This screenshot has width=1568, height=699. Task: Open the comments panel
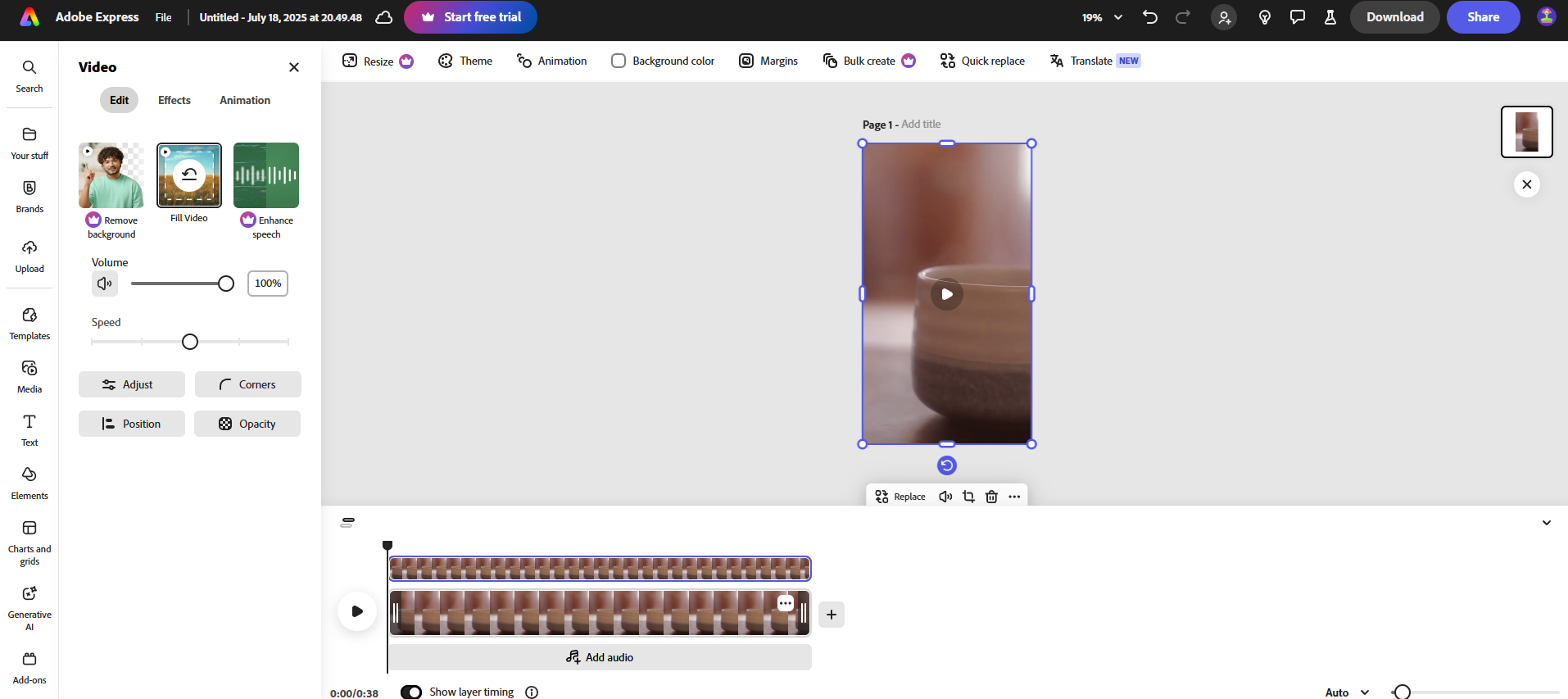pyautogui.click(x=1298, y=17)
